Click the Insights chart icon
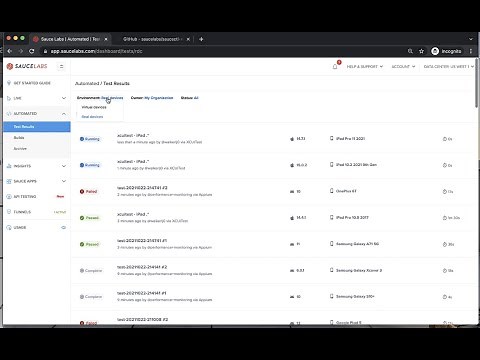The height and width of the screenshot is (360, 480). (x=9, y=166)
